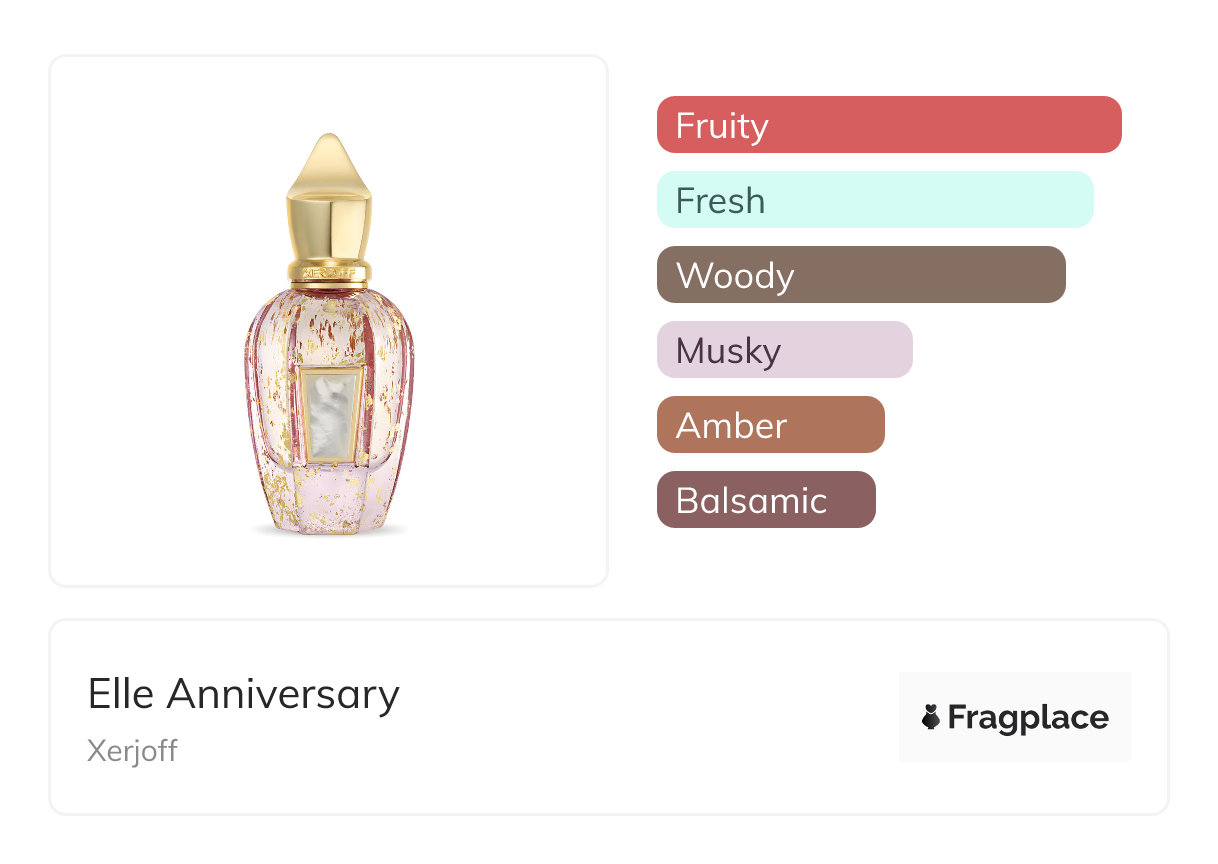The image size is (1218, 864).
Task: Click the gold pointed cap of the bottle
Action: coord(329,195)
